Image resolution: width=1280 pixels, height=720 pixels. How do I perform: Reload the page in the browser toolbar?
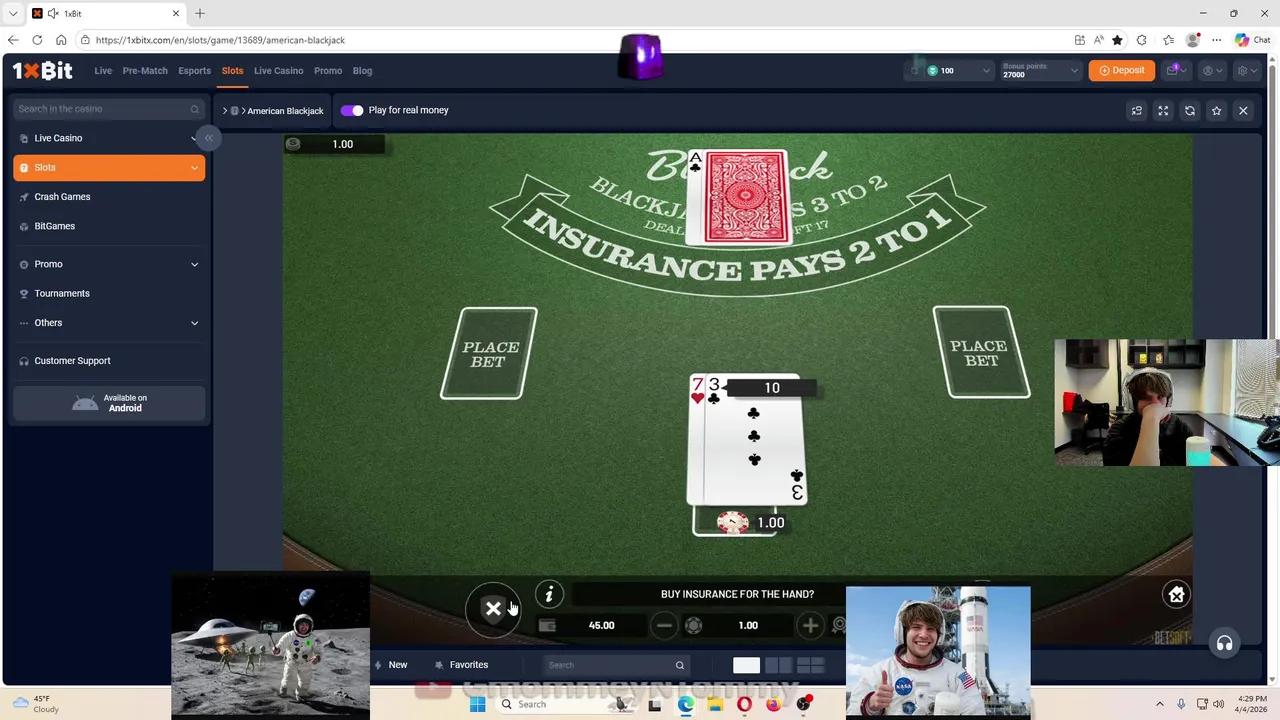37,40
